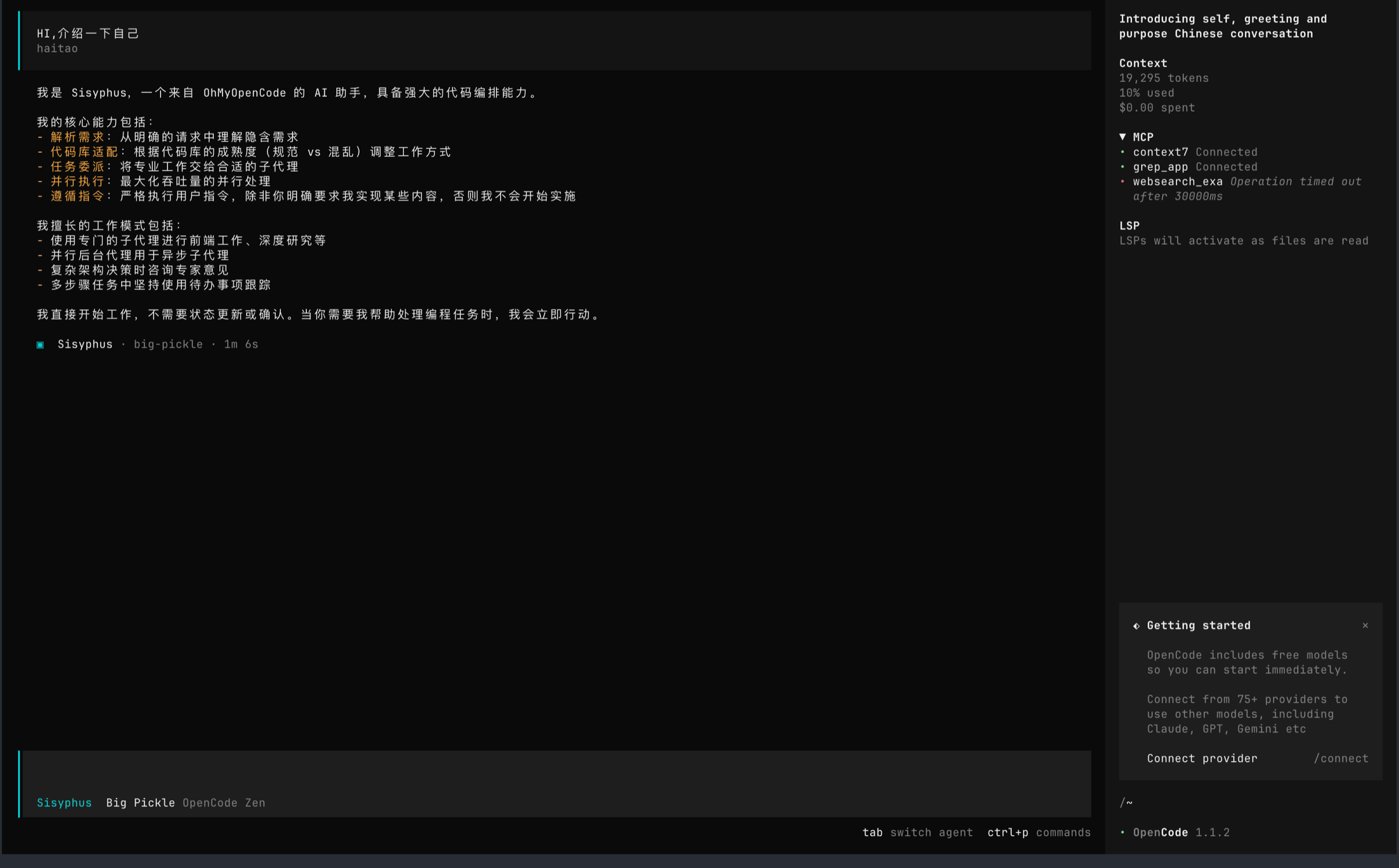Click Connect provider in Getting started

(1201, 759)
